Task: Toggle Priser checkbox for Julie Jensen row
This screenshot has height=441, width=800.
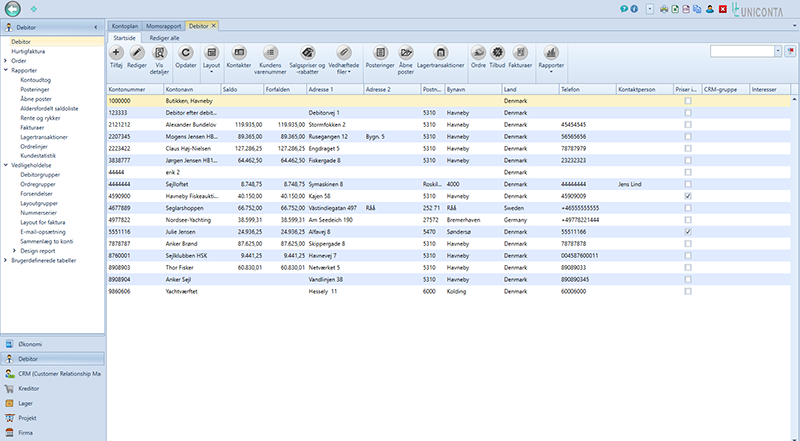Action: [688, 232]
